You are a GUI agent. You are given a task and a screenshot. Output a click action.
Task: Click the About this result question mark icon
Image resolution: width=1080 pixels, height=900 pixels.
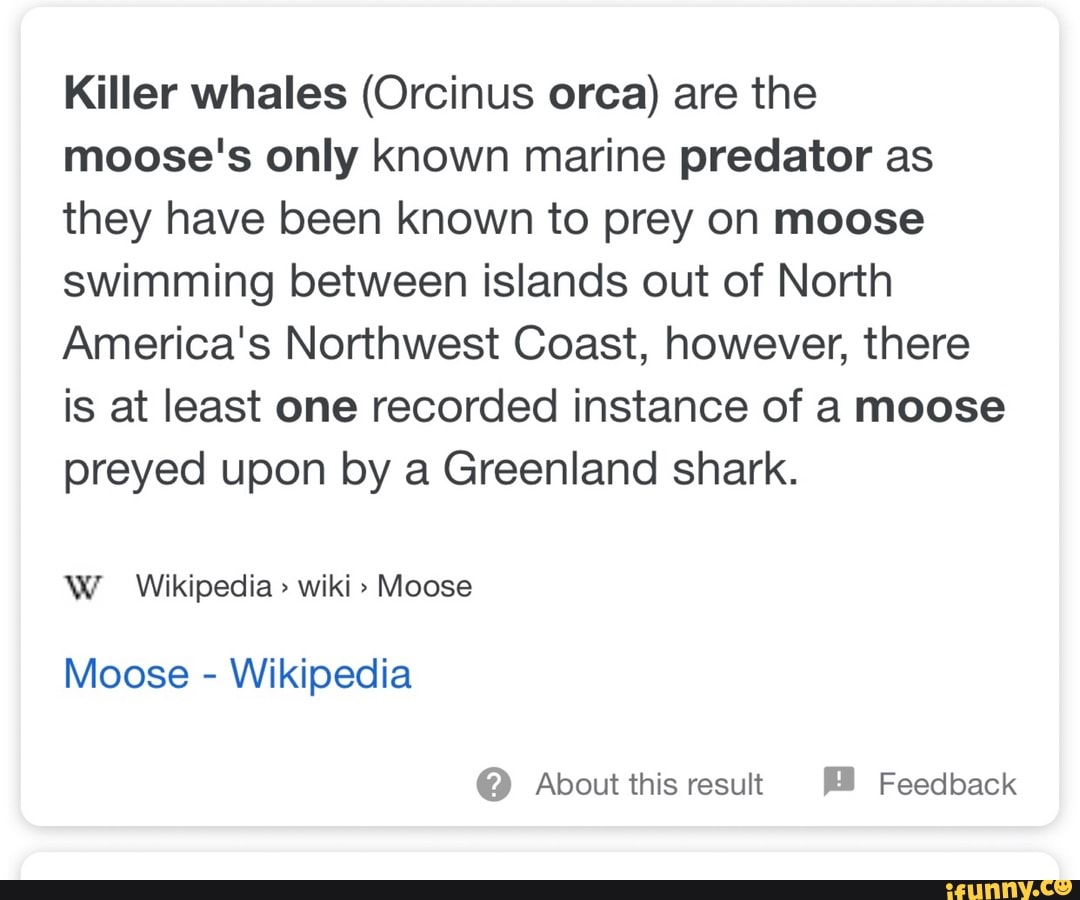493,785
